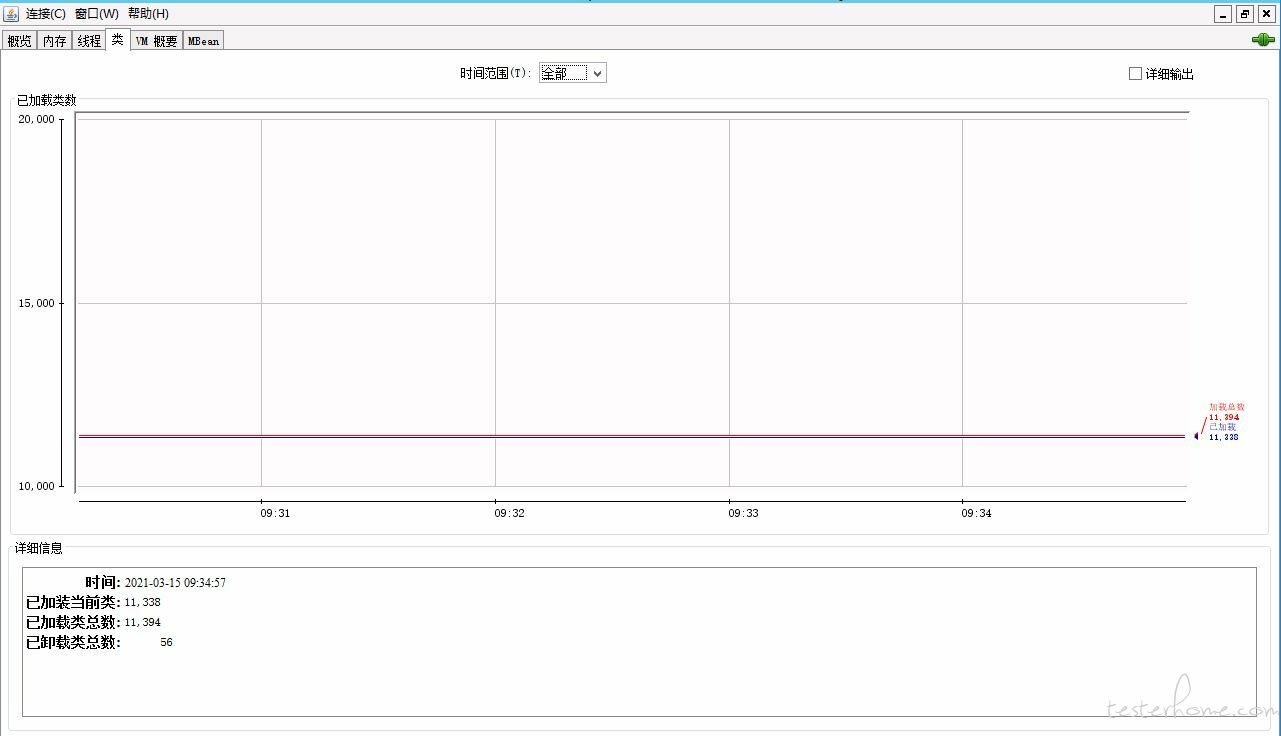This screenshot has height=736, width=1281.
Task: Click the 已加装当前类 value 11,338
Action: (x=142, y=602)
